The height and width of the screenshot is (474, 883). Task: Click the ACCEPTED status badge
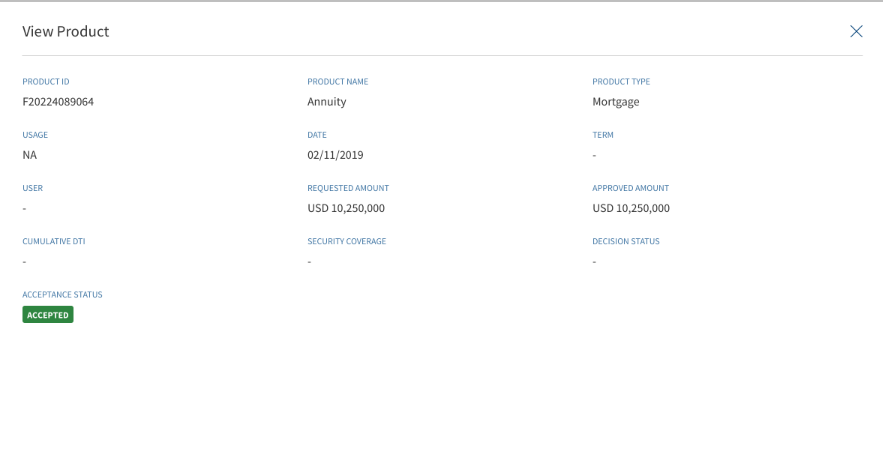48,315
